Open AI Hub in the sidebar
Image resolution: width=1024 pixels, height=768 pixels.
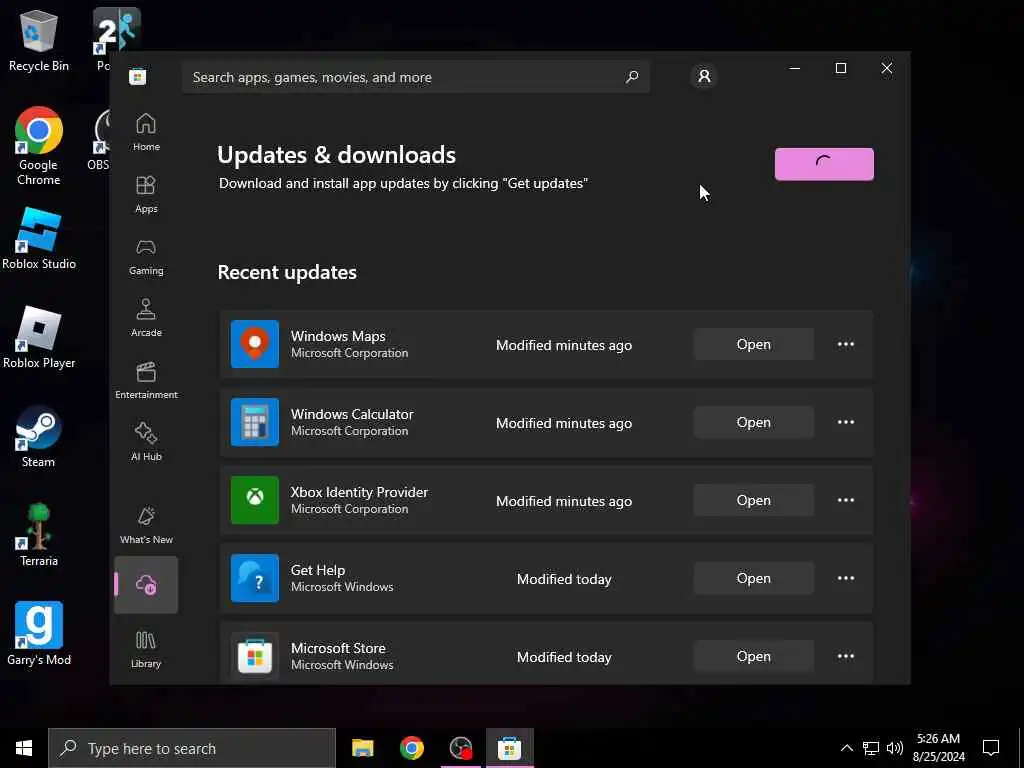point(146,442)
